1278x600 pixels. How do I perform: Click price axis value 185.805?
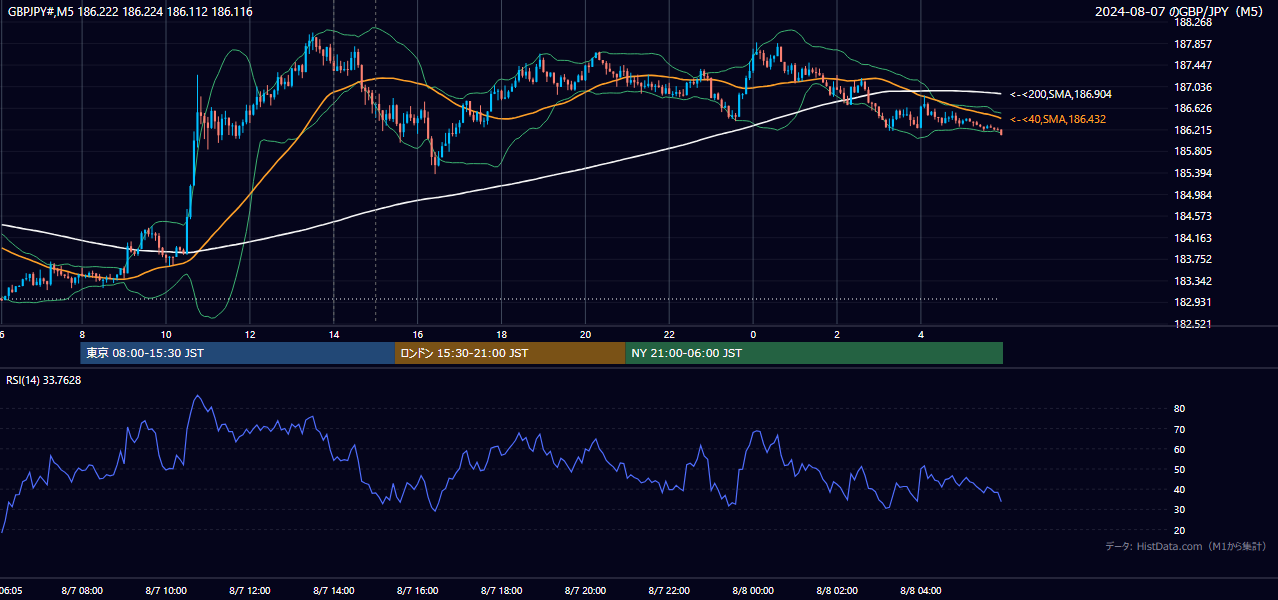point(1193,151)
